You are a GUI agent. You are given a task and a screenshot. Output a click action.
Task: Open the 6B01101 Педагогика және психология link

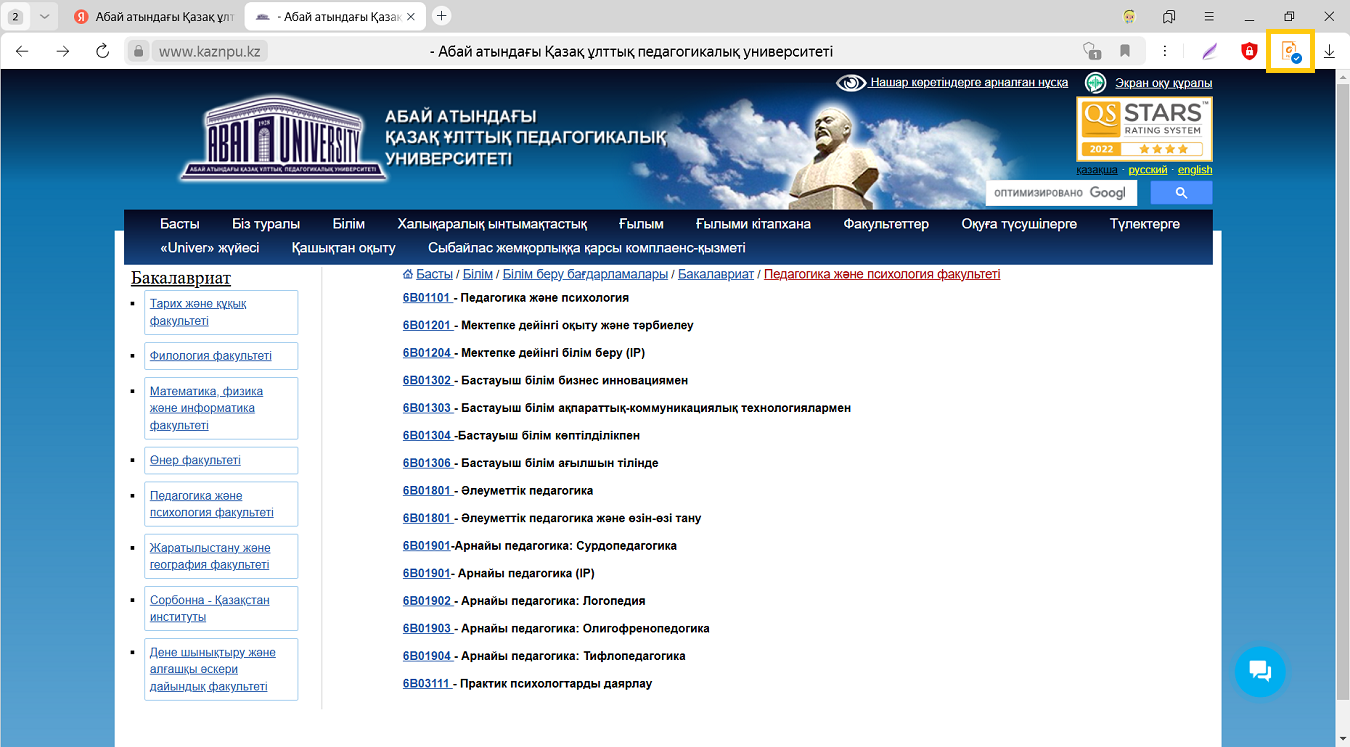(427, 298)
